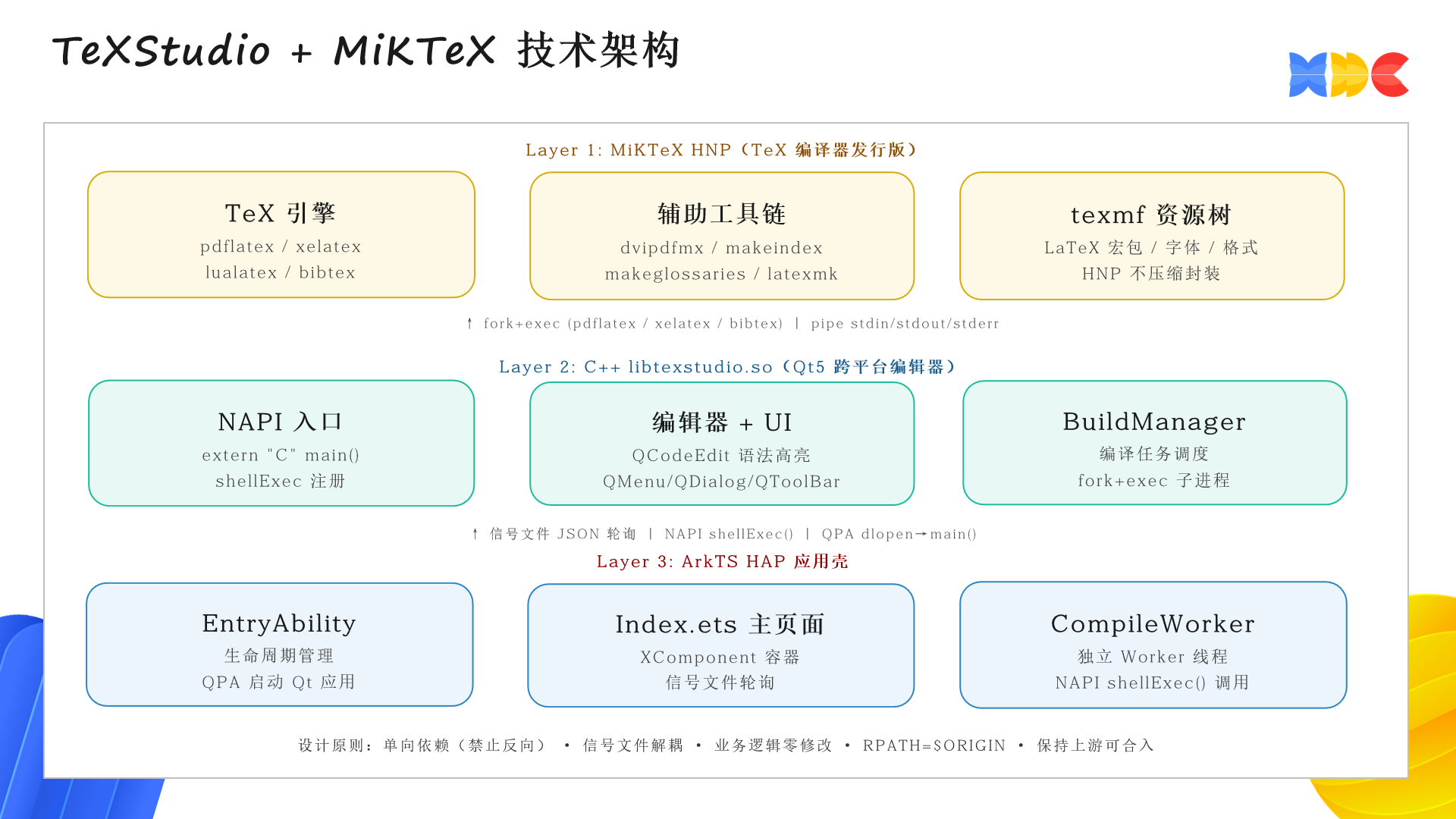Viewport: 1456px width, 819px height.
Task: Click the 'EntryAbility' card title
Action: [x=279, y=623]
